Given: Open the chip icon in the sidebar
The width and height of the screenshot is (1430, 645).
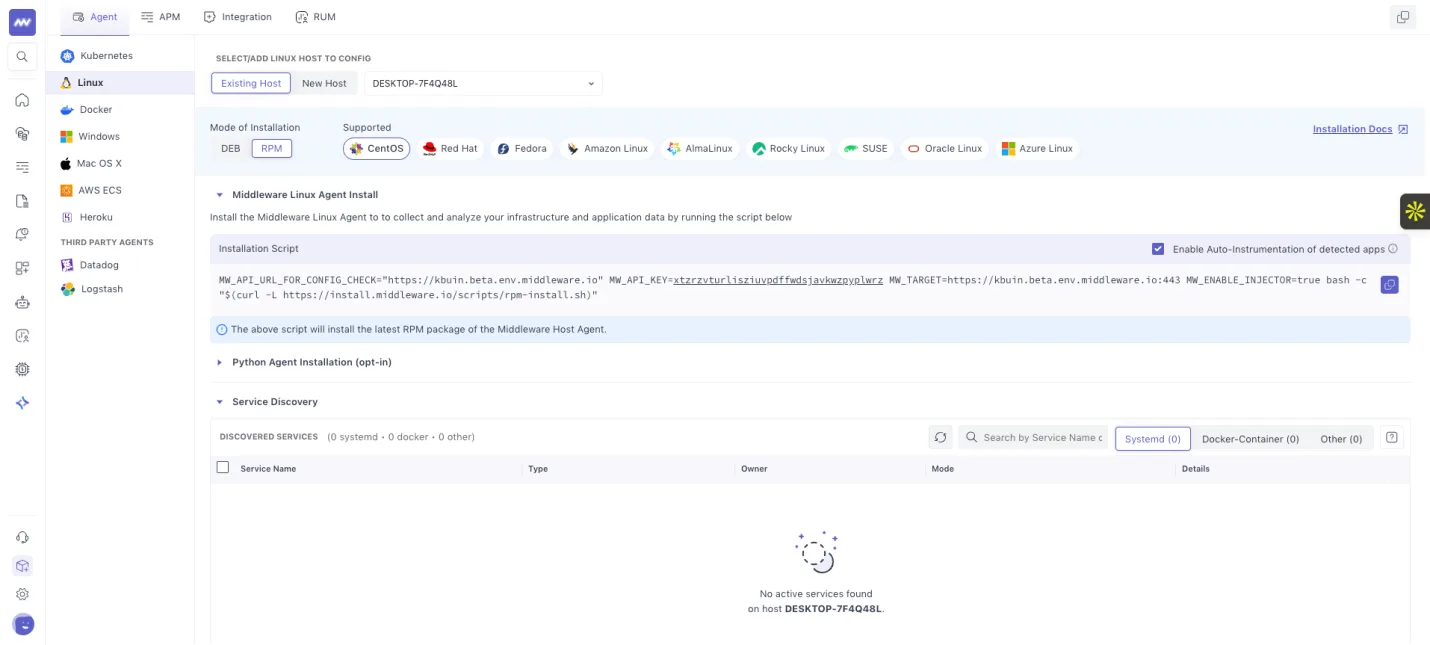Looking at the screenshot, I should (22, 369).
